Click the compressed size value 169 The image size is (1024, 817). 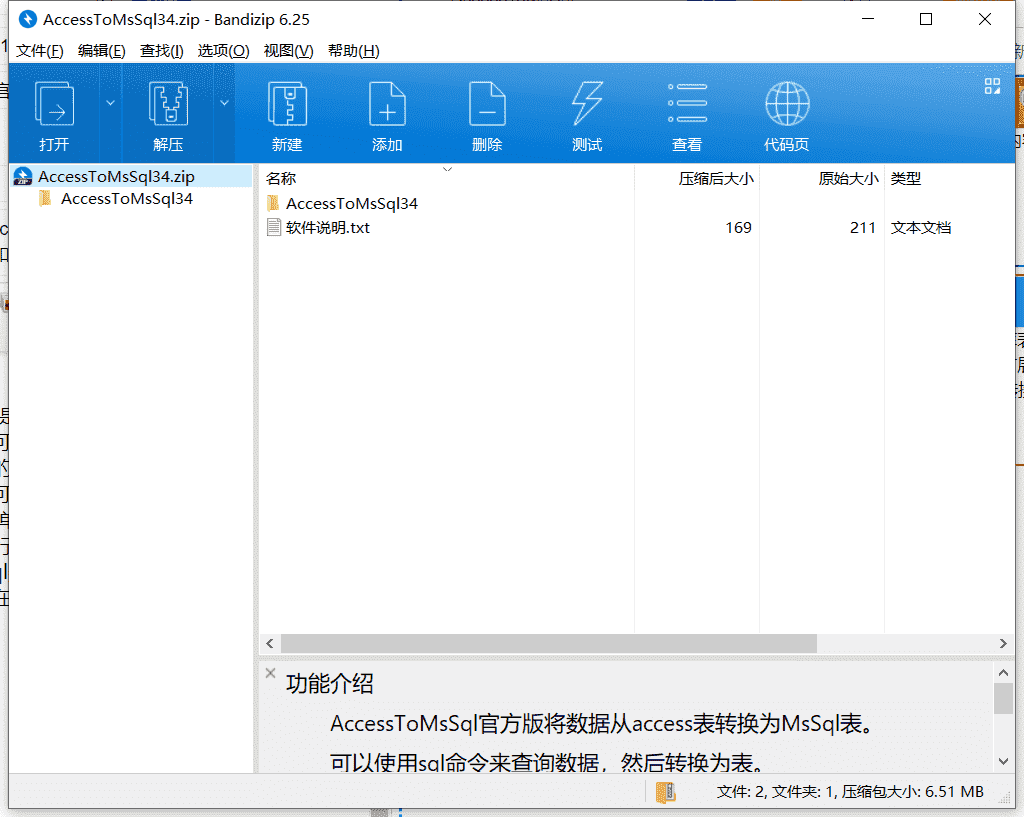(738, 228)
